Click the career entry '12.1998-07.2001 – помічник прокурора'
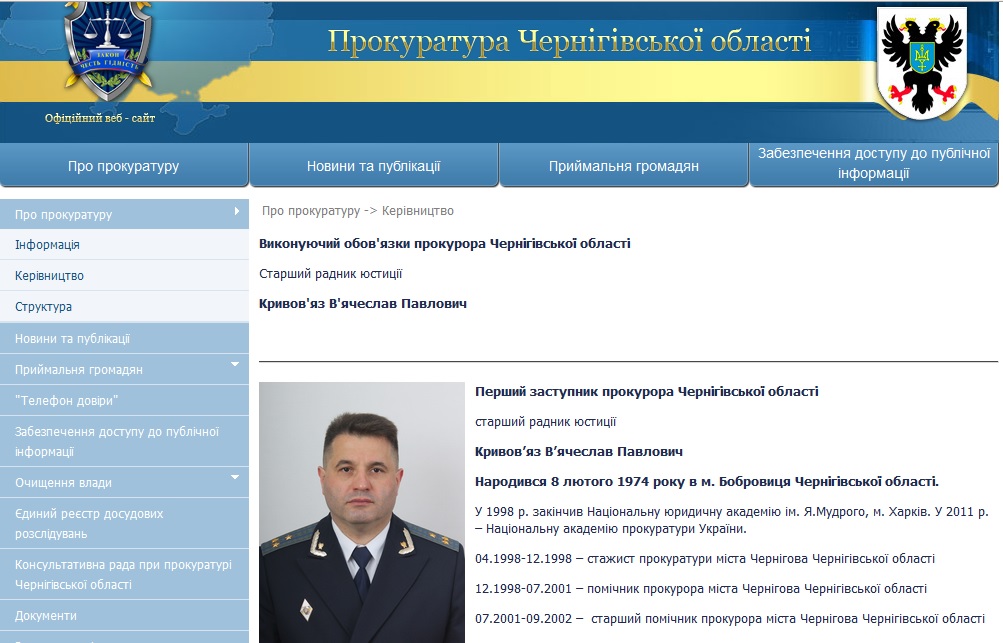1003x643 pixels. click(x=701, y=589)
